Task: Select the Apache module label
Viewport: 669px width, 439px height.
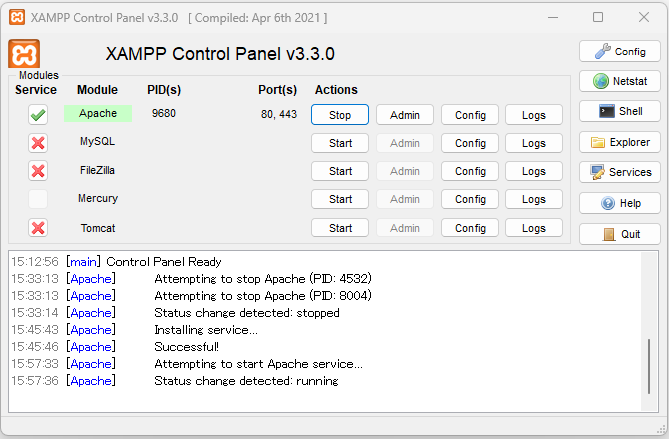Action: pos(98,113)
